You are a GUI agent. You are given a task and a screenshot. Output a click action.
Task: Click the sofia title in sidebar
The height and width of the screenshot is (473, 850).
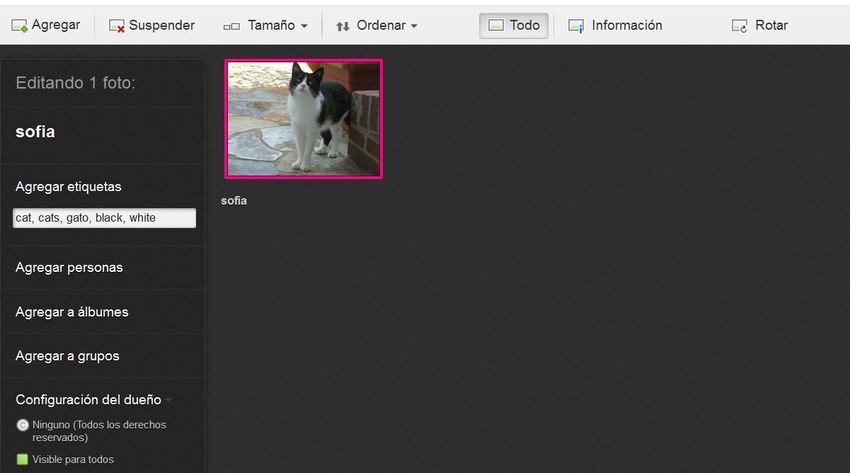coord(35,131)
